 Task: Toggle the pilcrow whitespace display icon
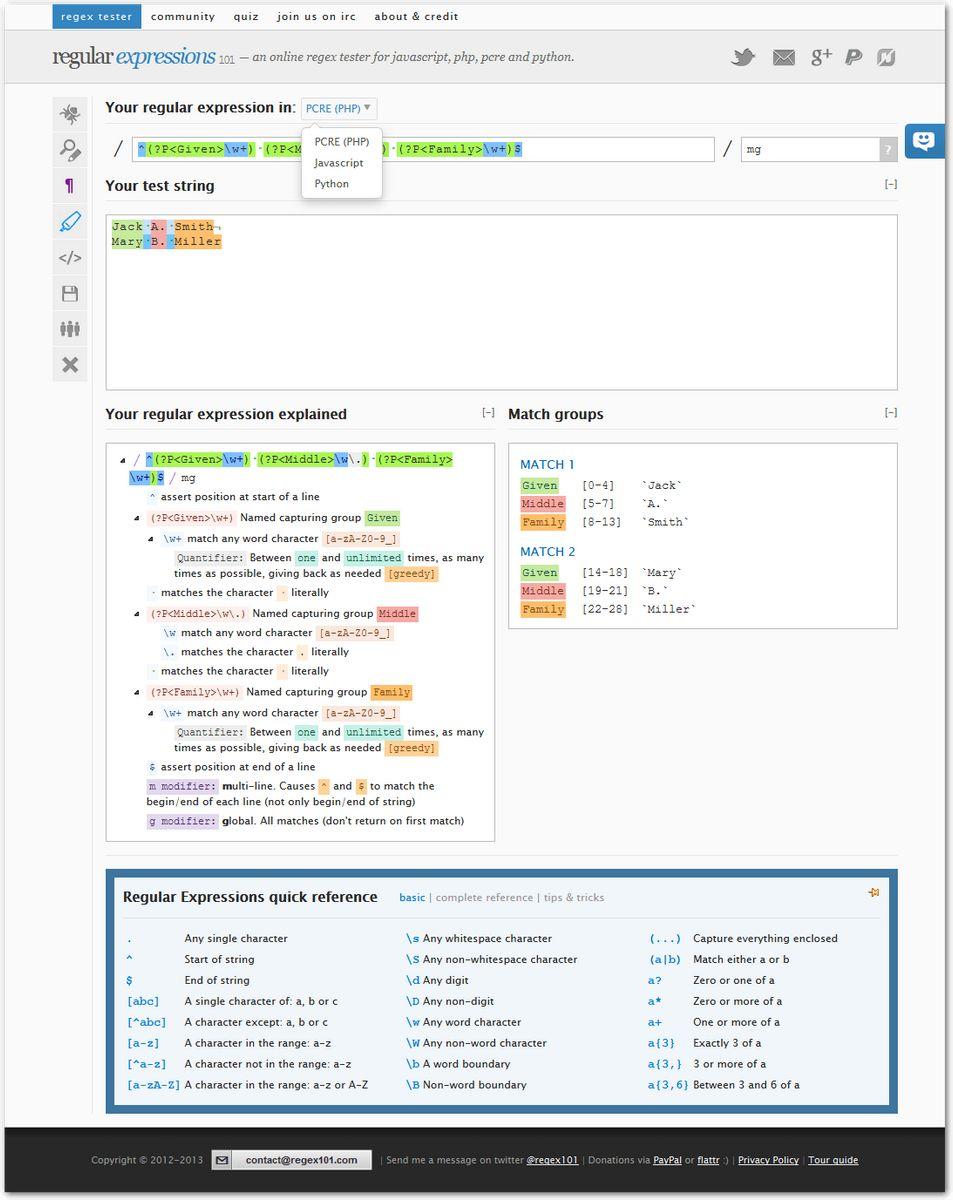(x=69, y=186)
